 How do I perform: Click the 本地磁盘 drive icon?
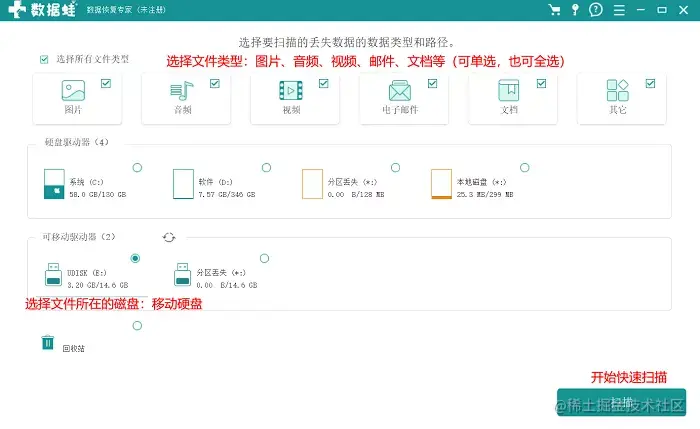441,184
